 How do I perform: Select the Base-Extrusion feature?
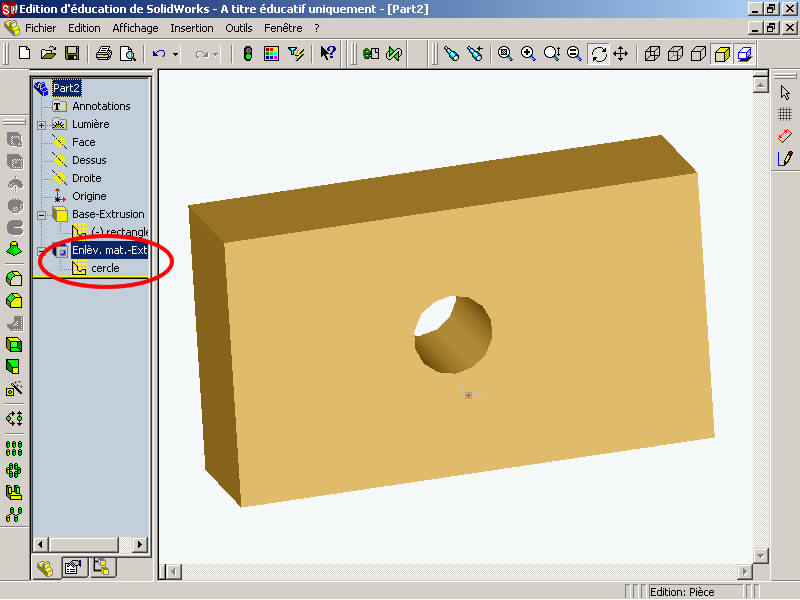108,214
